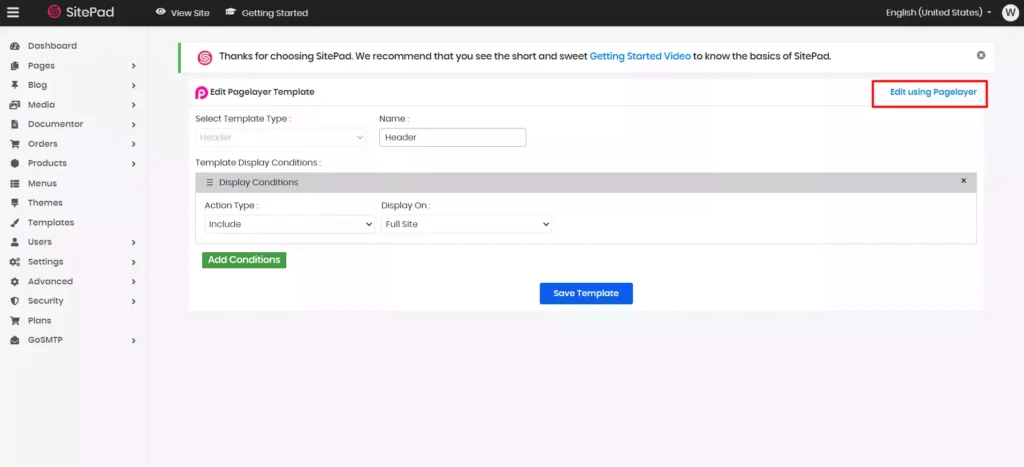Expand the Products submenu arrow

tap(133, 163)
